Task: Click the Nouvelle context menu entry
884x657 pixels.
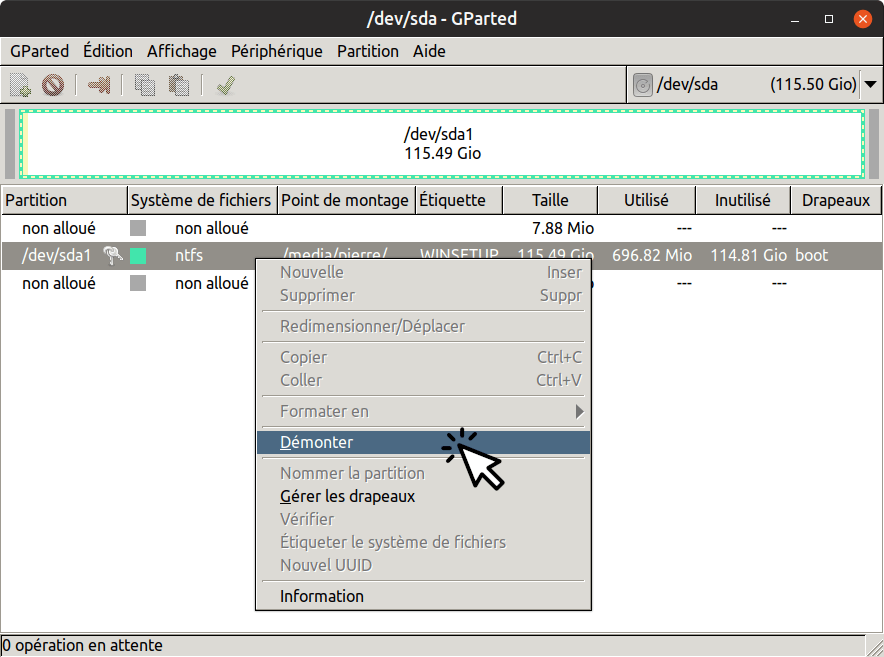Action: click(x=423, y=272)
